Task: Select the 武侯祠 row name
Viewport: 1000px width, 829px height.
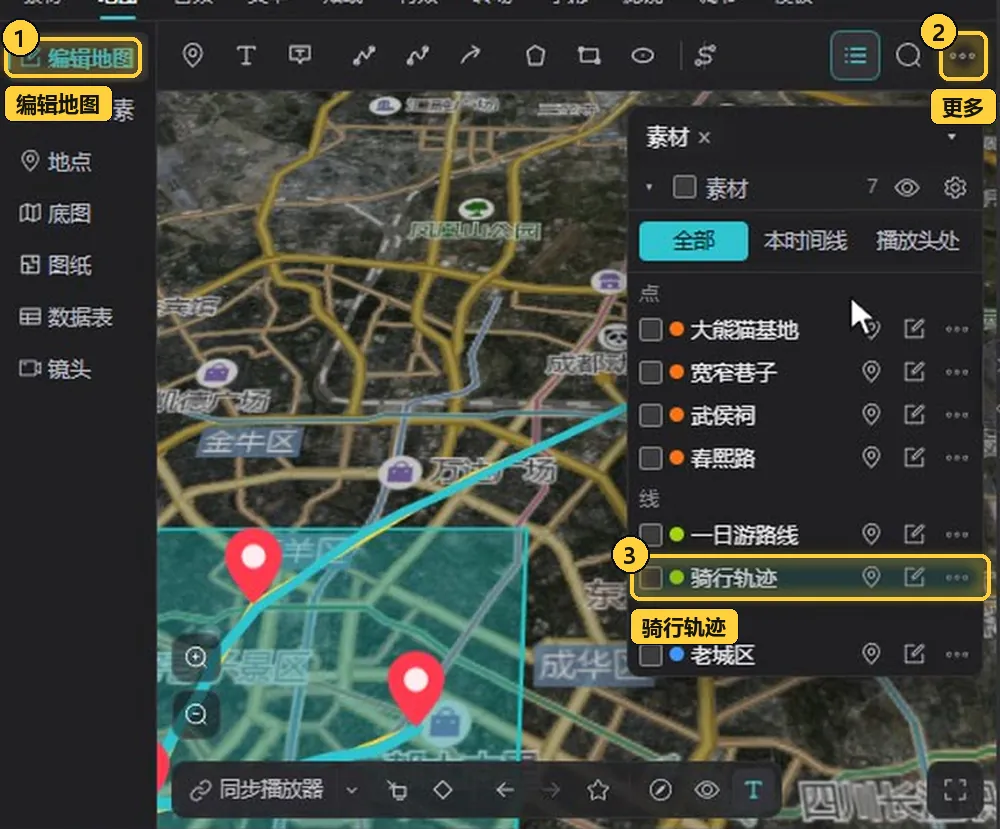Action: click(x=723, y=415)
